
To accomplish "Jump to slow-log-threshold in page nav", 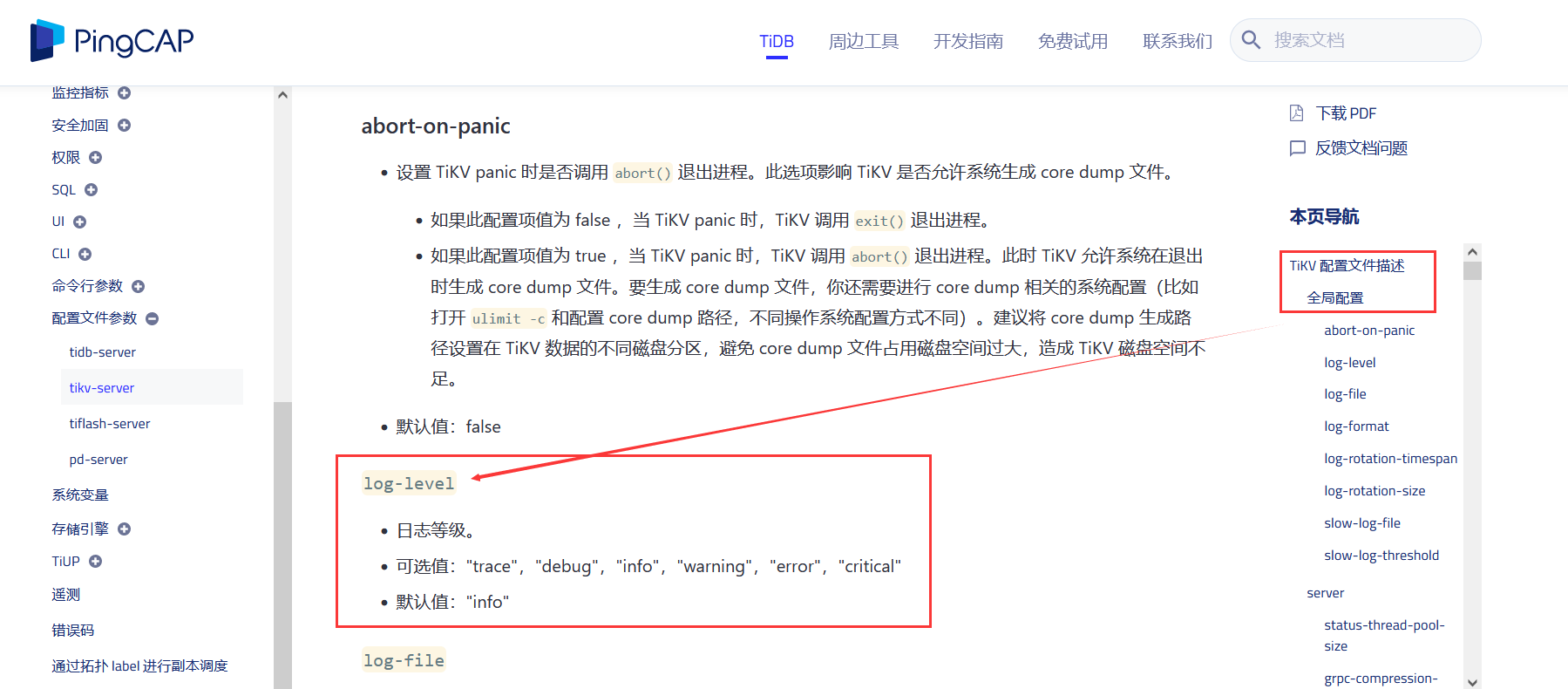I will [1381, 556].
